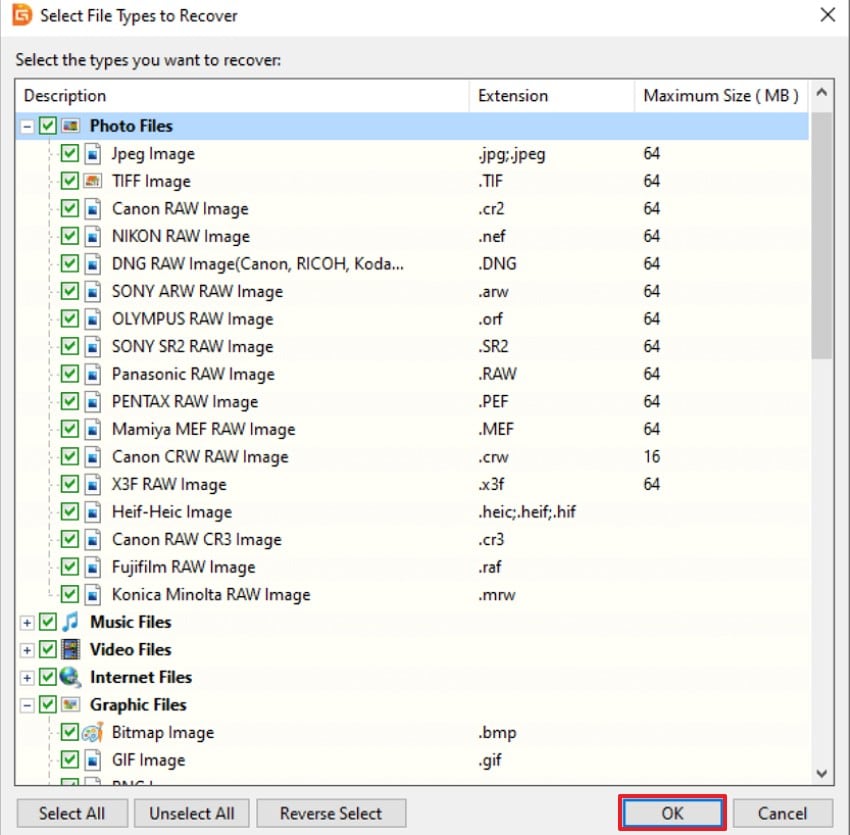Viewport: 850px width, 835px height.
Task: Click the .heic;.heif;.hif extension text
Action: tap(527, 512)
